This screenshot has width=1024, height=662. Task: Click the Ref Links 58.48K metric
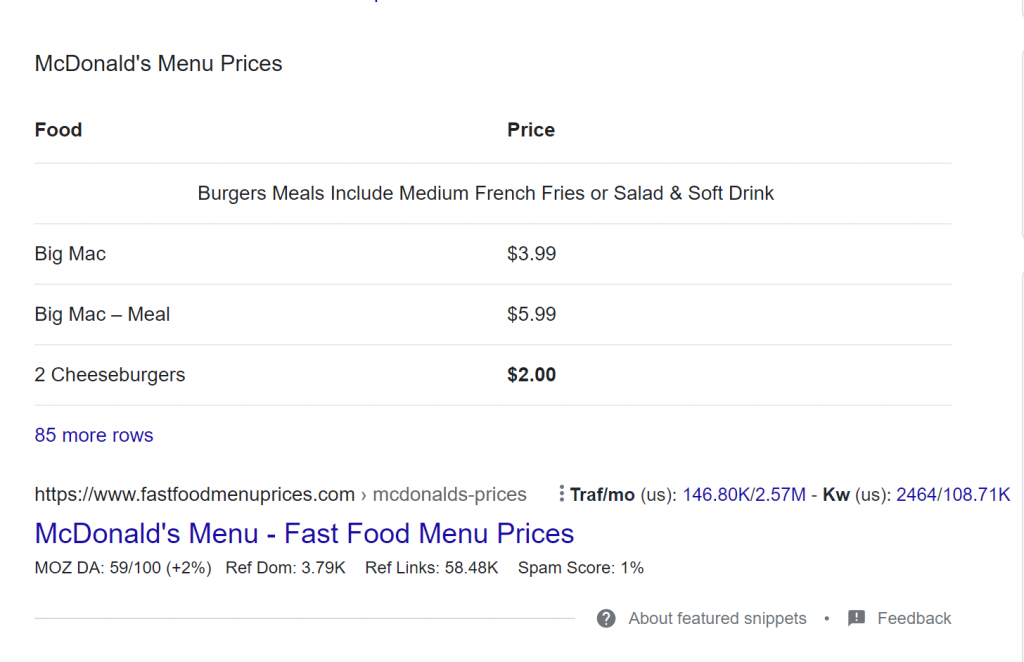pyautogui.click(x=431, y=568)
